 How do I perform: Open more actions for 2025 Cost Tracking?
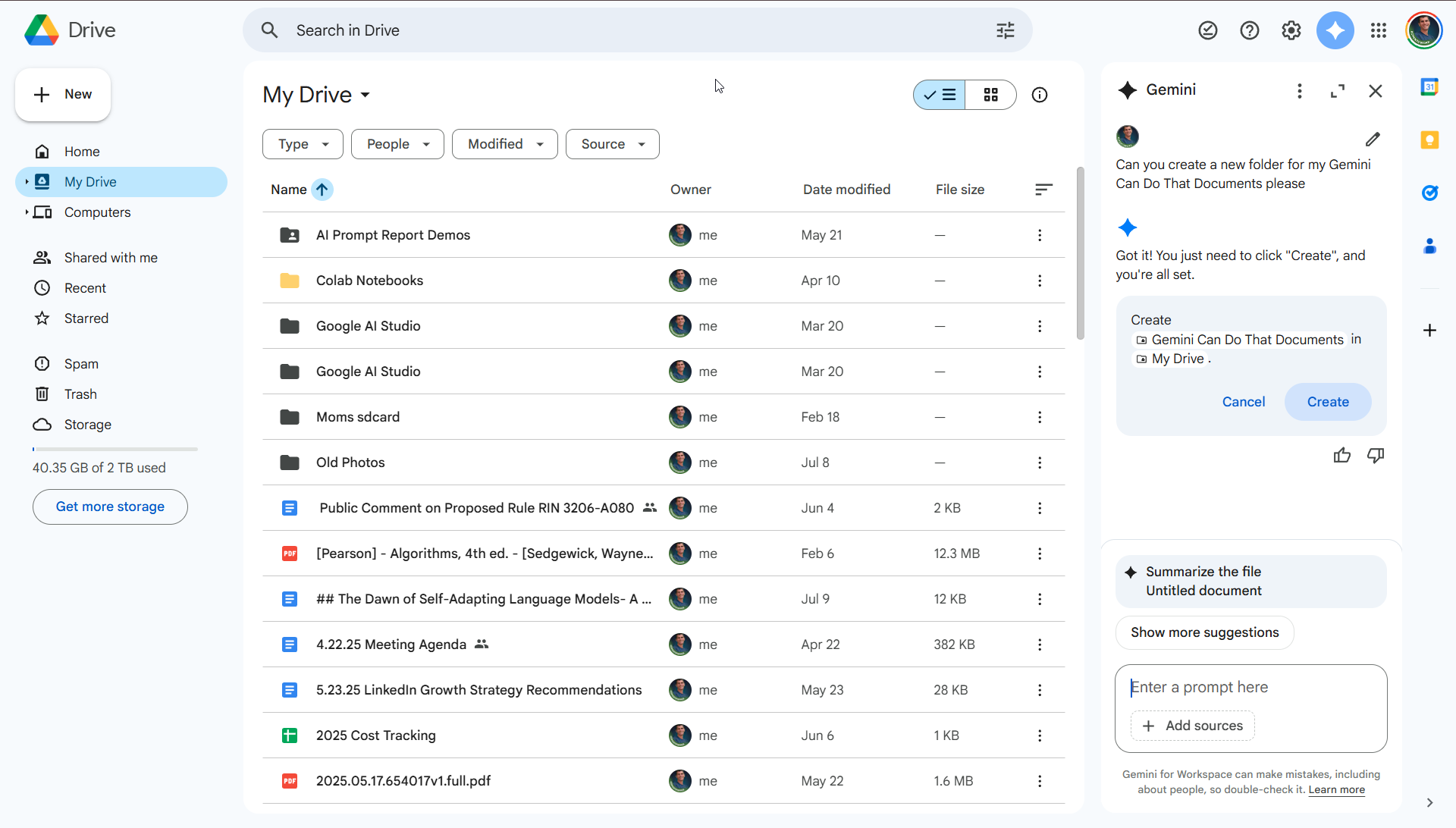pos(1039,735)
